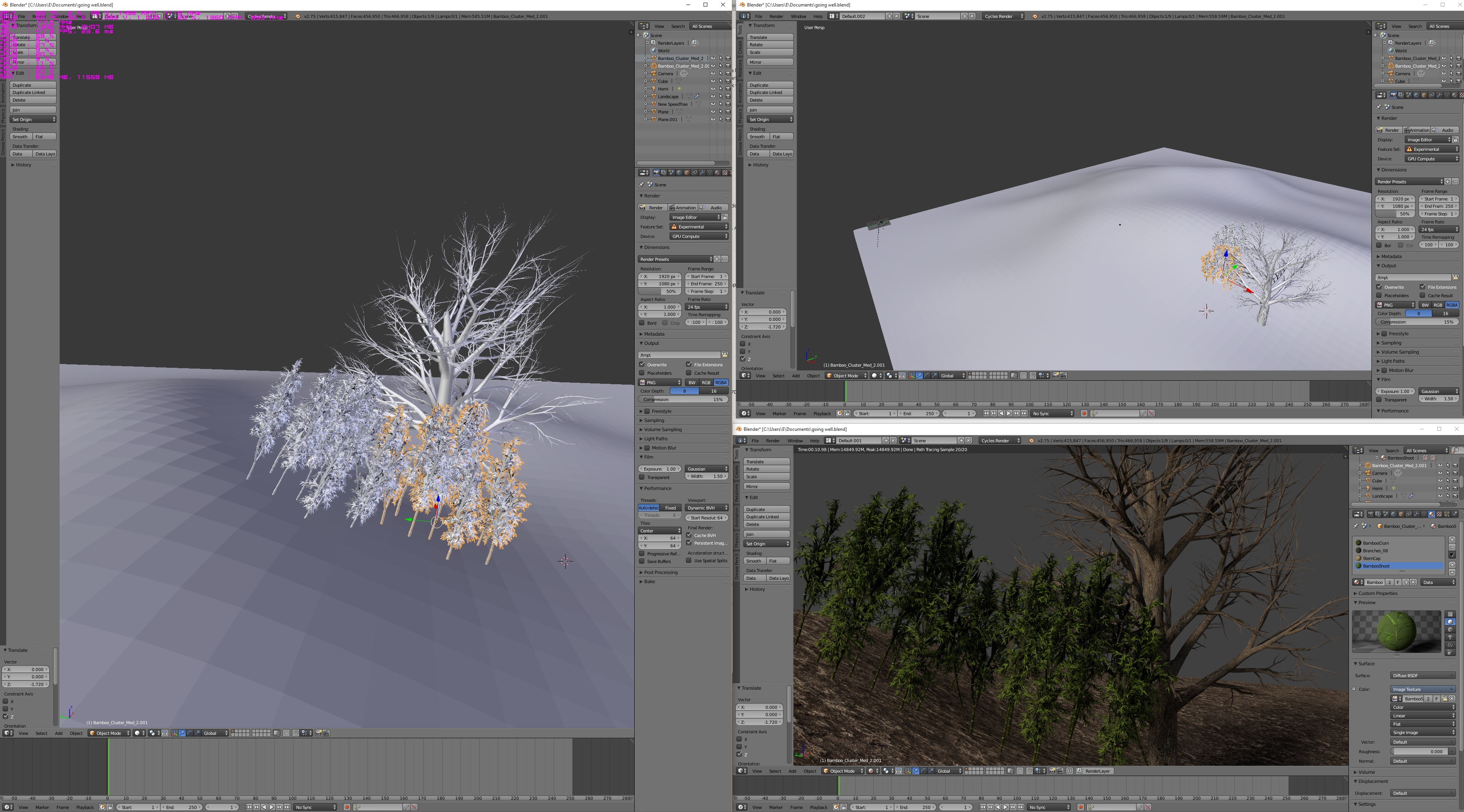Open the Object Mode dropdown in the left viewport
The height and width of the screenshot is (812, 1464).
point(109,733)
